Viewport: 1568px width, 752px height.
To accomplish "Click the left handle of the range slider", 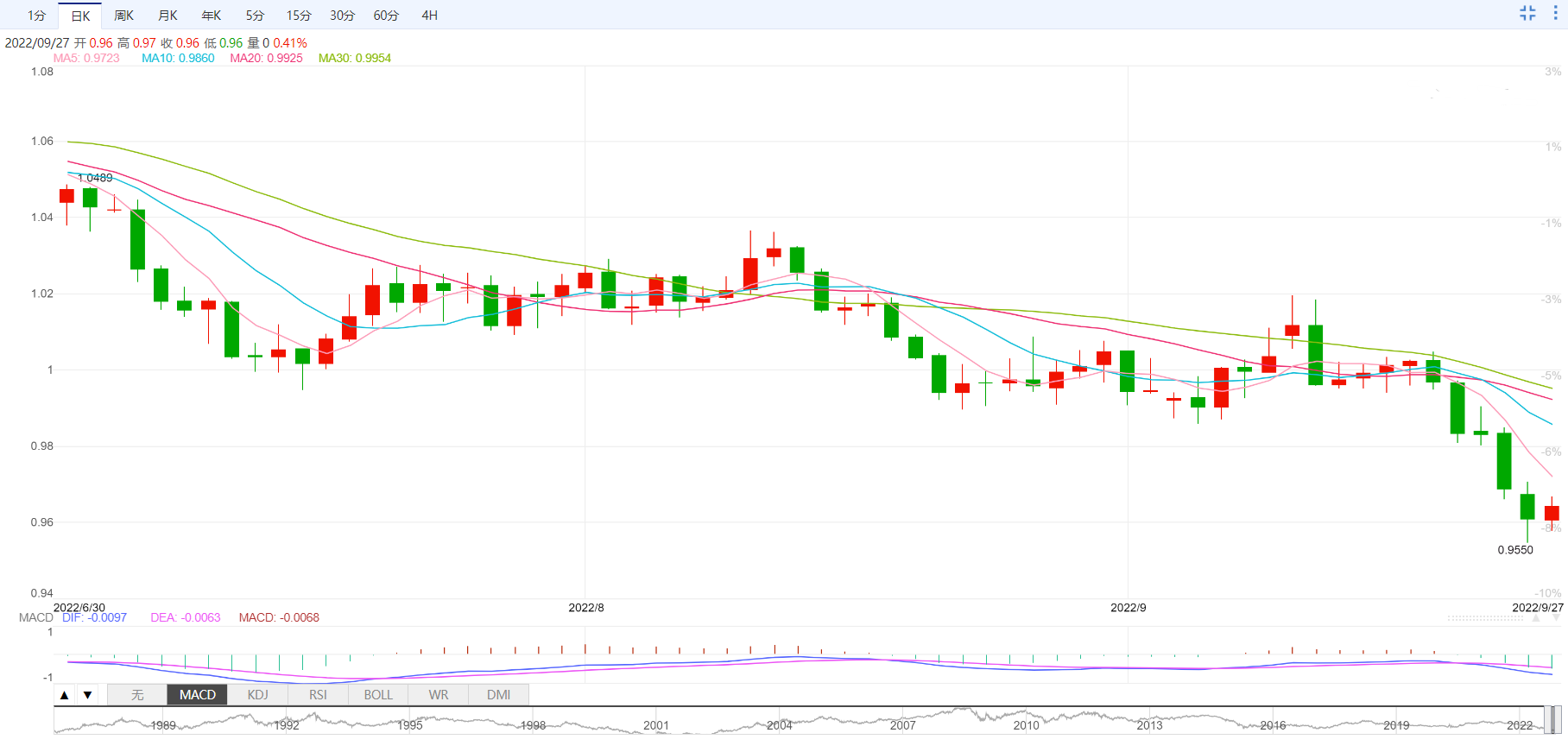I will pyautogui.click(x=1546, y=720).
